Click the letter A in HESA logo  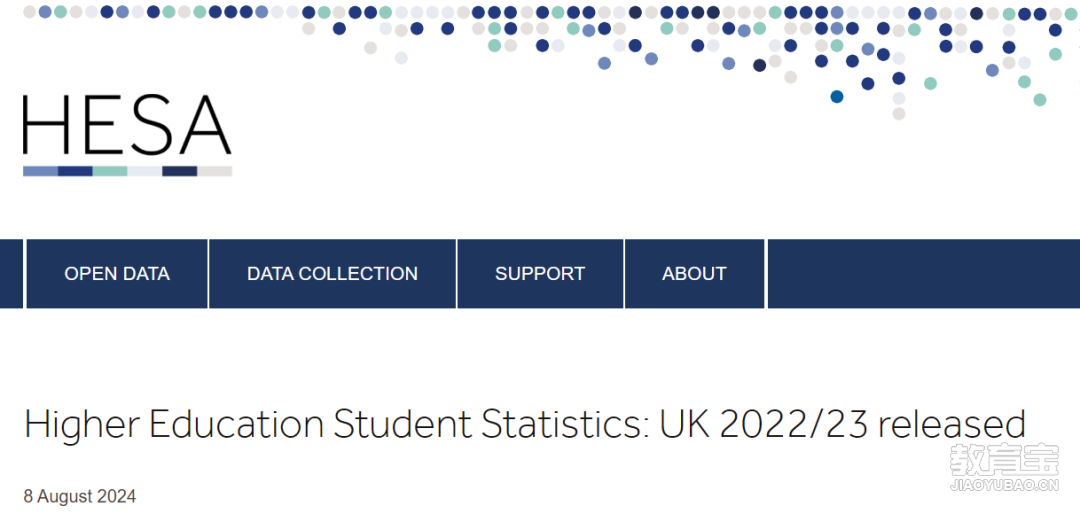202,125
